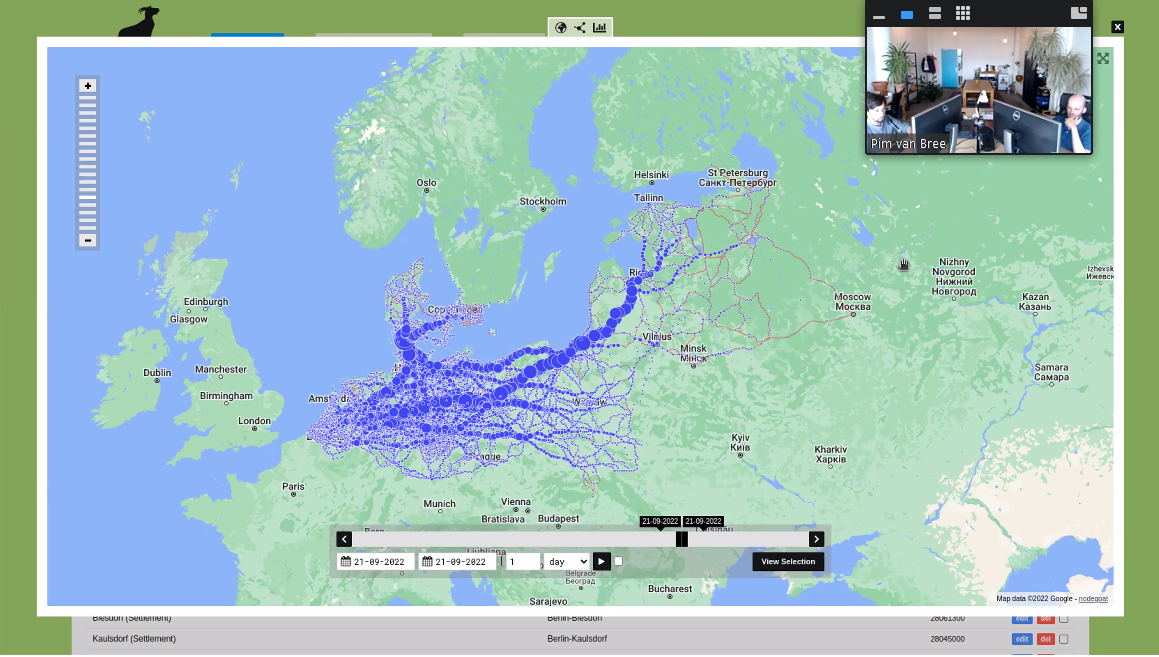Click the Kaulsdorf (Settlement) name cell
The width and height of the screenshot is (1159, 657).
134,639
